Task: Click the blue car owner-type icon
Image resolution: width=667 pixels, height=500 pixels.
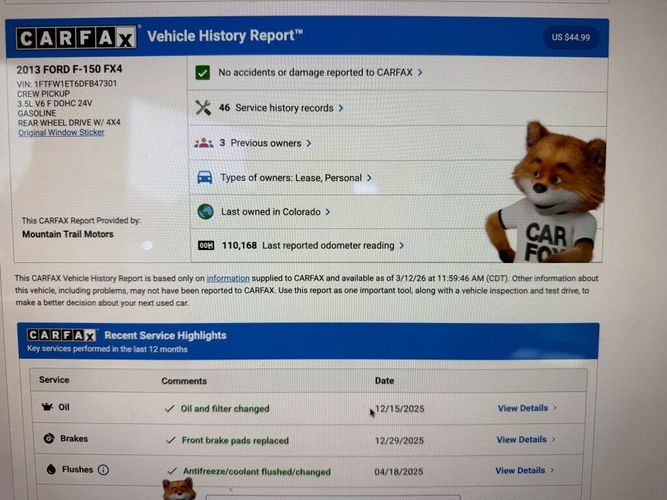Action: pyautogui.click(x=205, y=177)
